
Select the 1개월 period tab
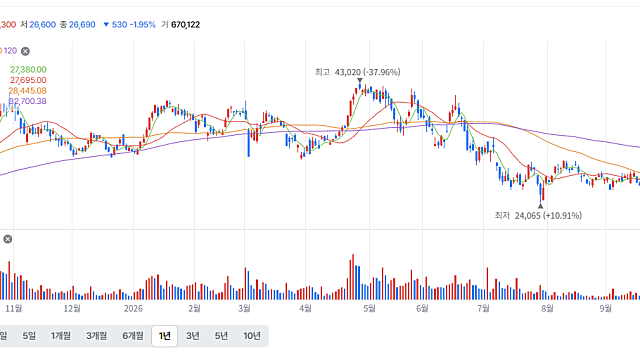61,336
